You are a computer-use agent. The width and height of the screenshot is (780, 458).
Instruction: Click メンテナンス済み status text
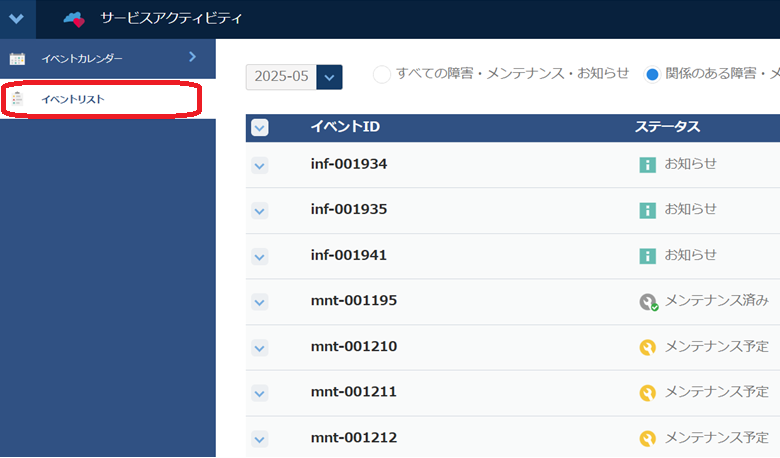717,300
